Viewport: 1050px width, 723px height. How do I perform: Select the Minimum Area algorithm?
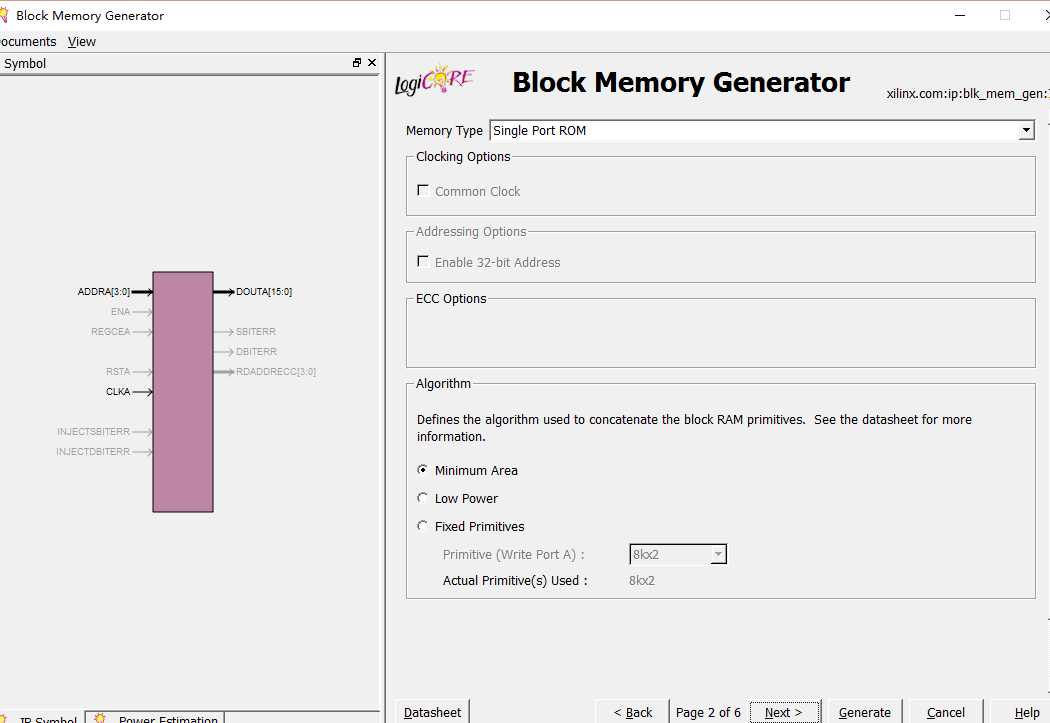click(423, 470)
